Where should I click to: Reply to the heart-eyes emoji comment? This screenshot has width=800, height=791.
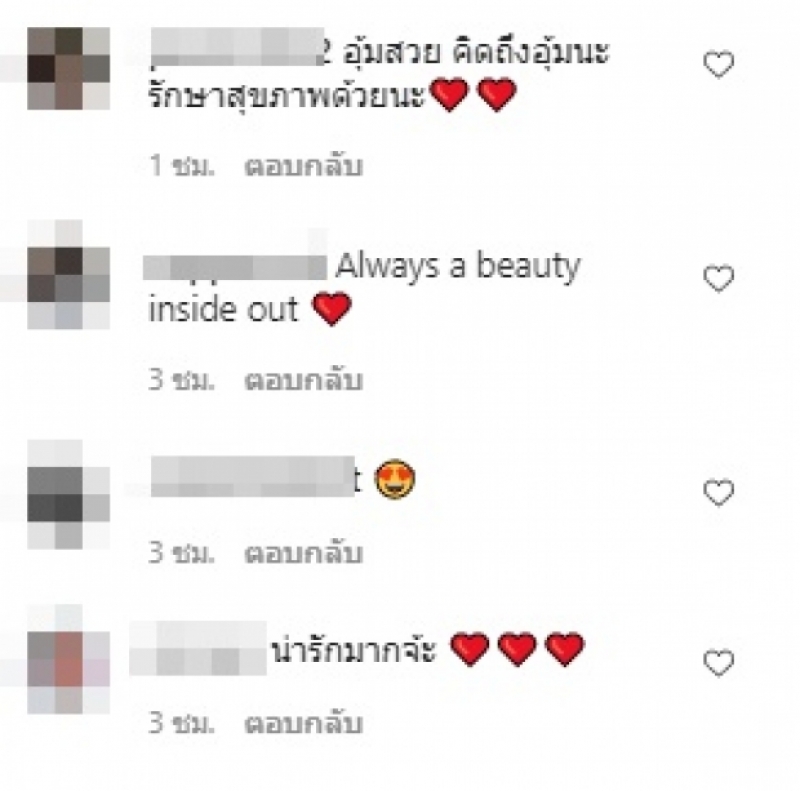(x=304, y=553)
